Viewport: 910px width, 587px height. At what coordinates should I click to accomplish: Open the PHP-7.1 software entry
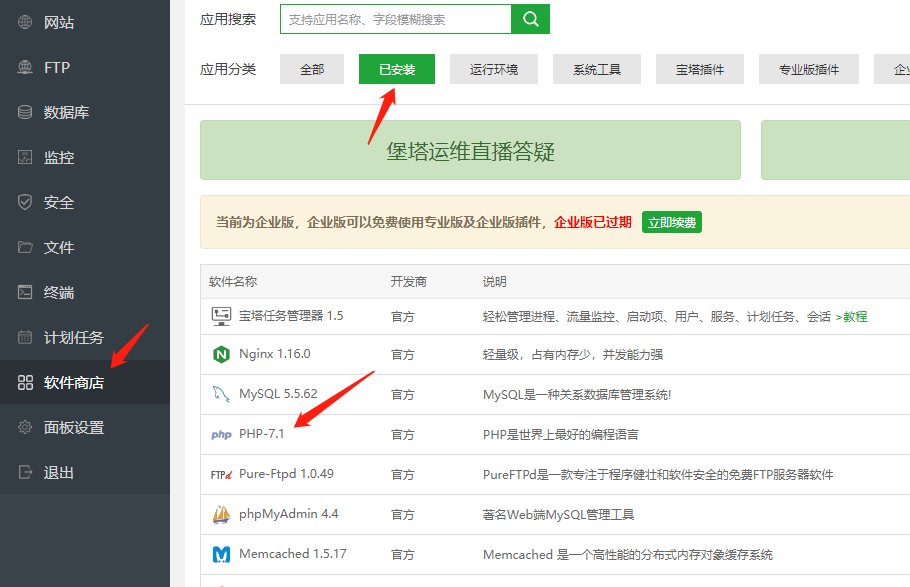coord(262,434)
